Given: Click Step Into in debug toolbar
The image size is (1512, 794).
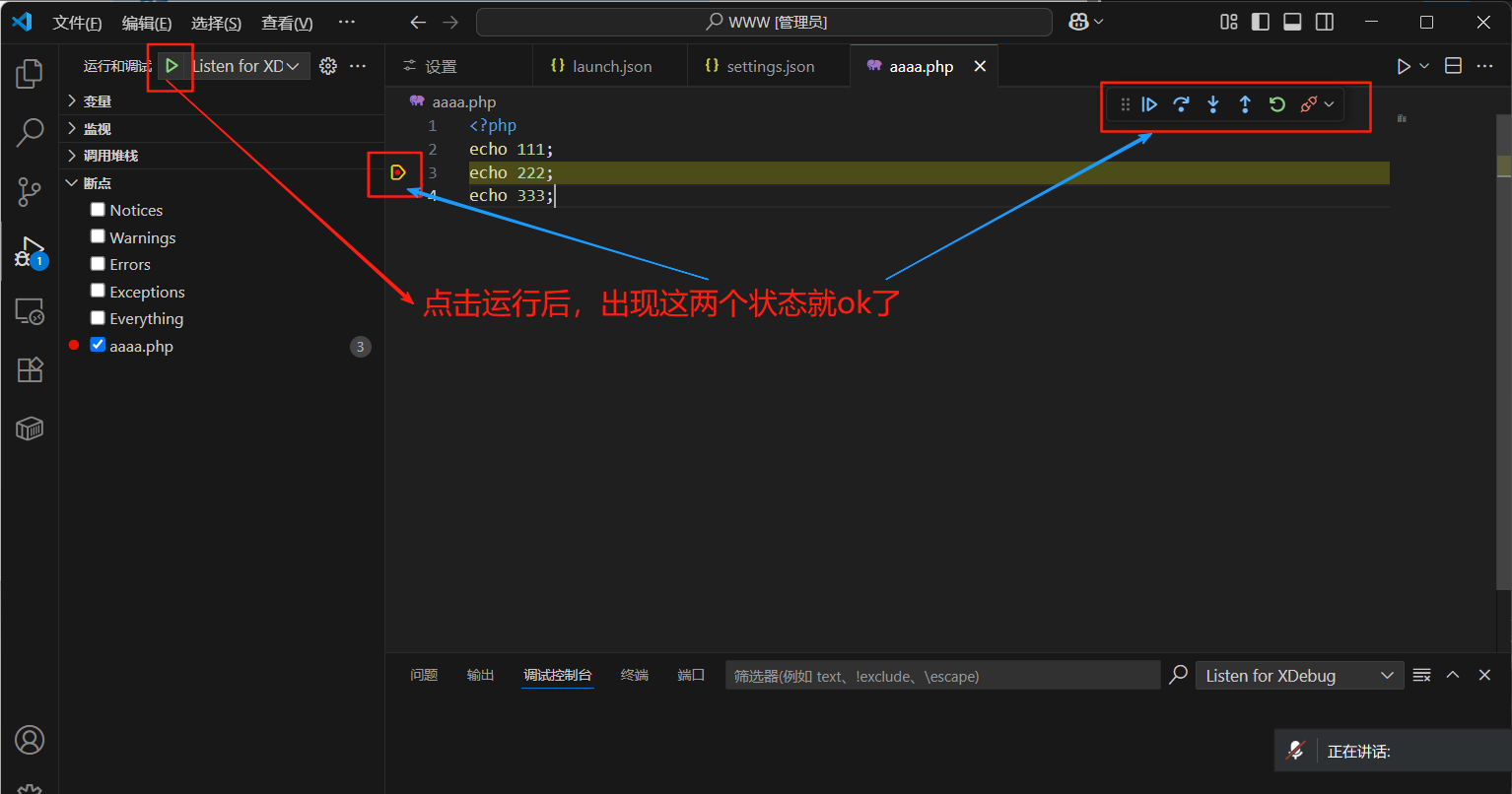Looking at the screenshot, I should 1213,104.
